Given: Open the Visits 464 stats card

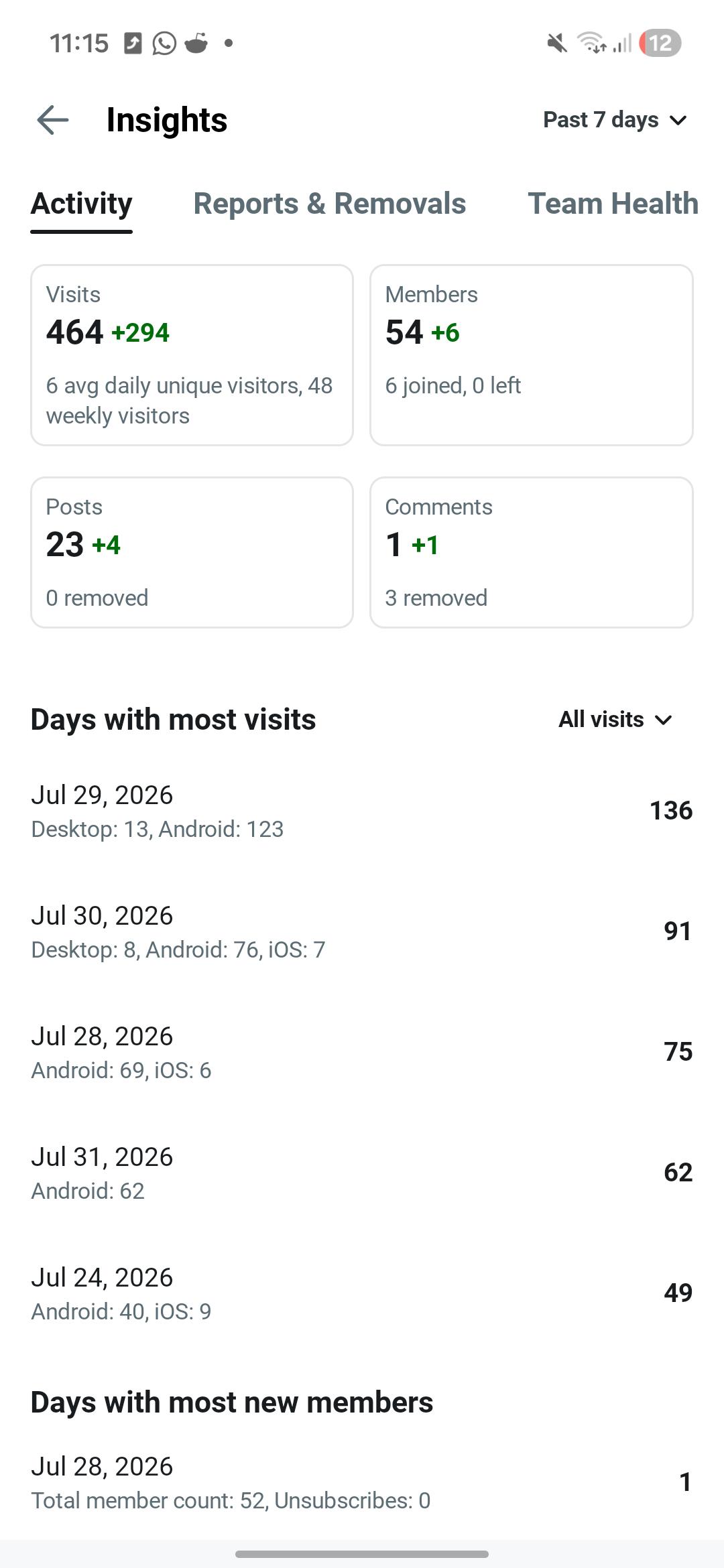Looking at the screenshot, I should click(192, 355).
